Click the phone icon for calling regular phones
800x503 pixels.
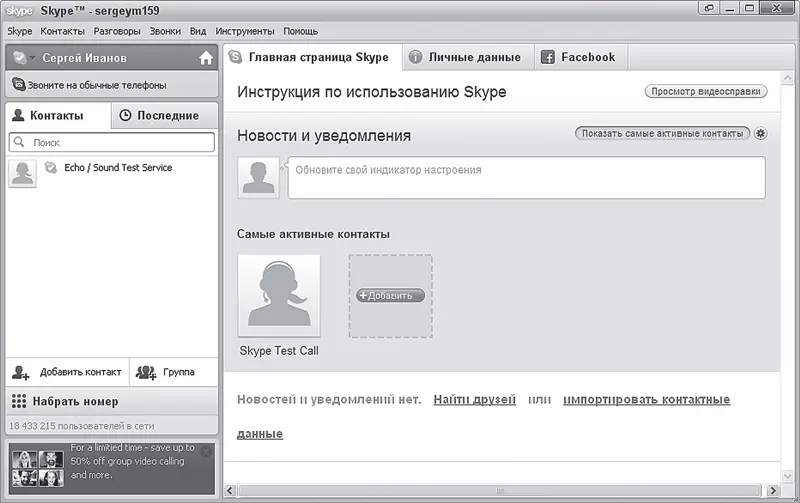[19, 85]
